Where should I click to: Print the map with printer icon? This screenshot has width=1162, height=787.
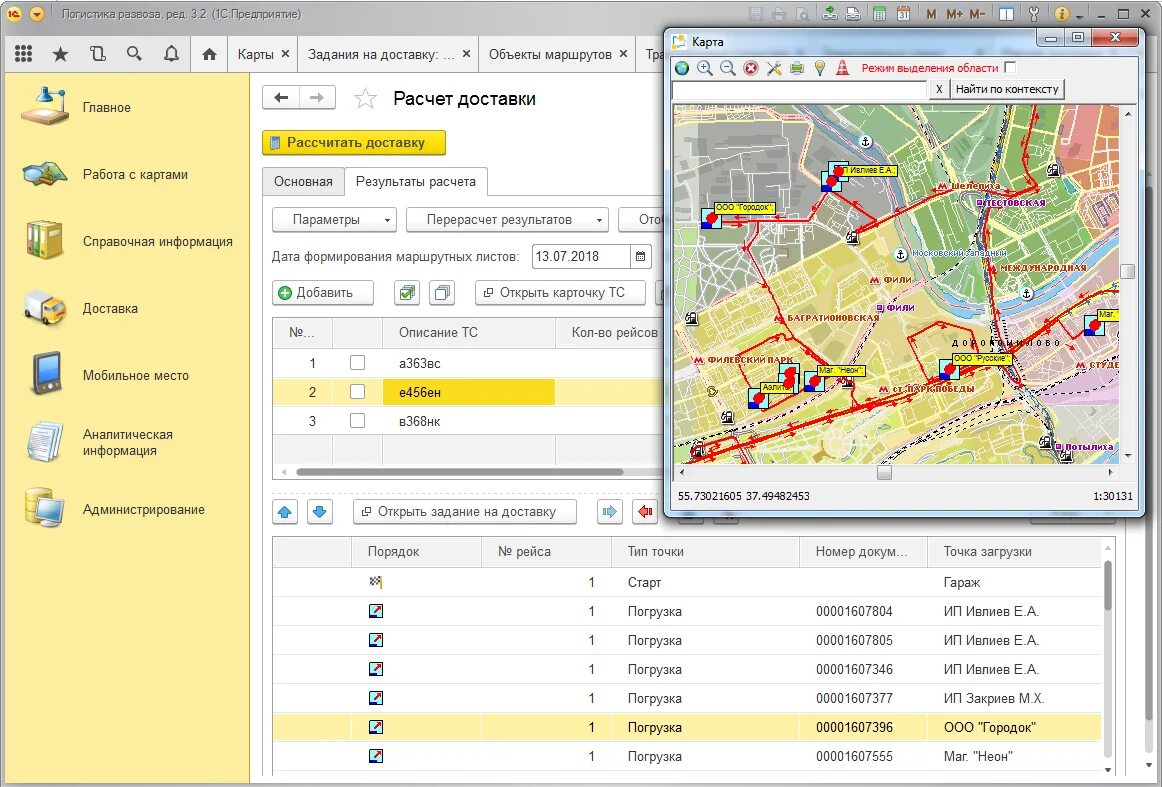797,68
